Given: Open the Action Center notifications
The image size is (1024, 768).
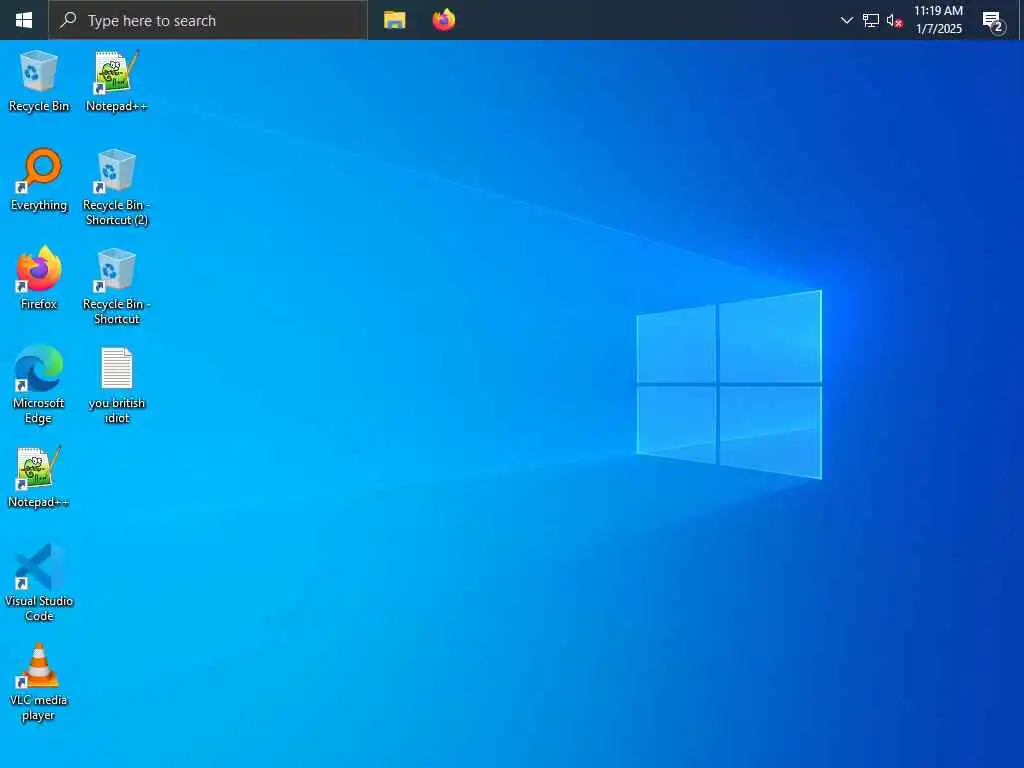Looking at the screenshot, I should [993, 22].
